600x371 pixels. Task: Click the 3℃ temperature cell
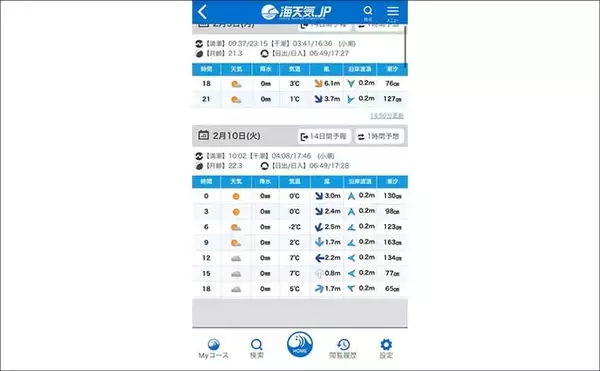(x=294, y=83)
